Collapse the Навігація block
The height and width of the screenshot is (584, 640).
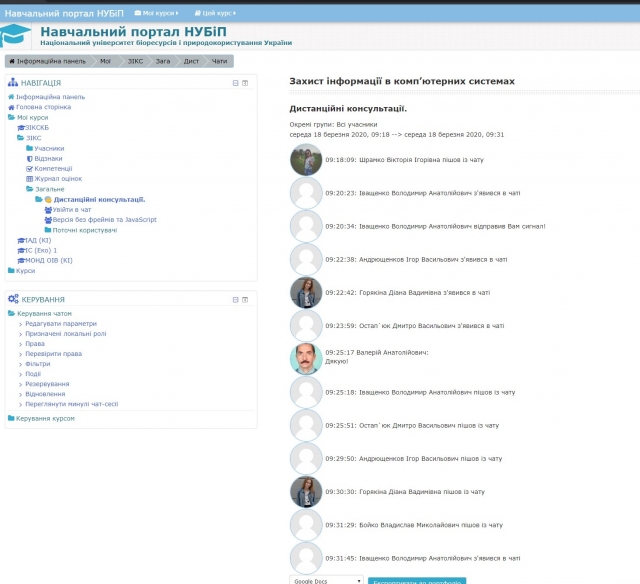coord(236,83)
